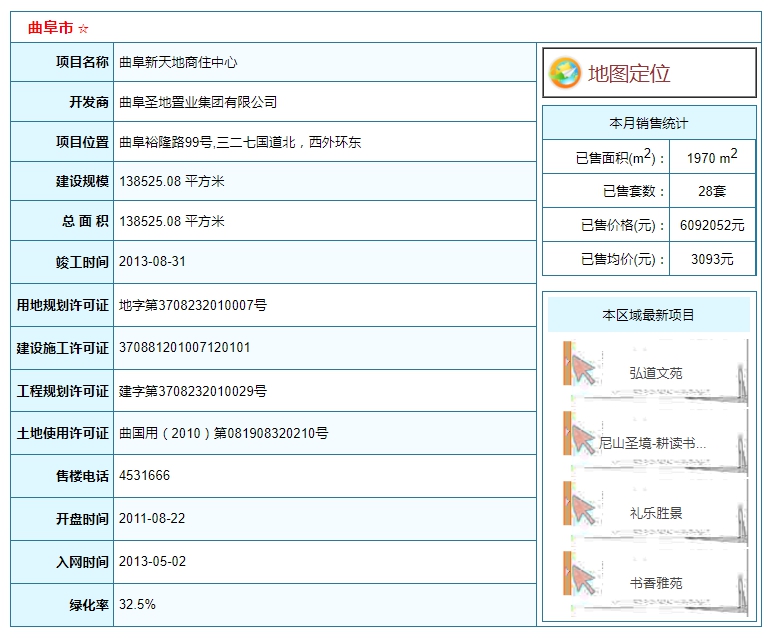The image size is (772, 638).
Task: Click the 项目位置 row label
Action: point(82,142)
